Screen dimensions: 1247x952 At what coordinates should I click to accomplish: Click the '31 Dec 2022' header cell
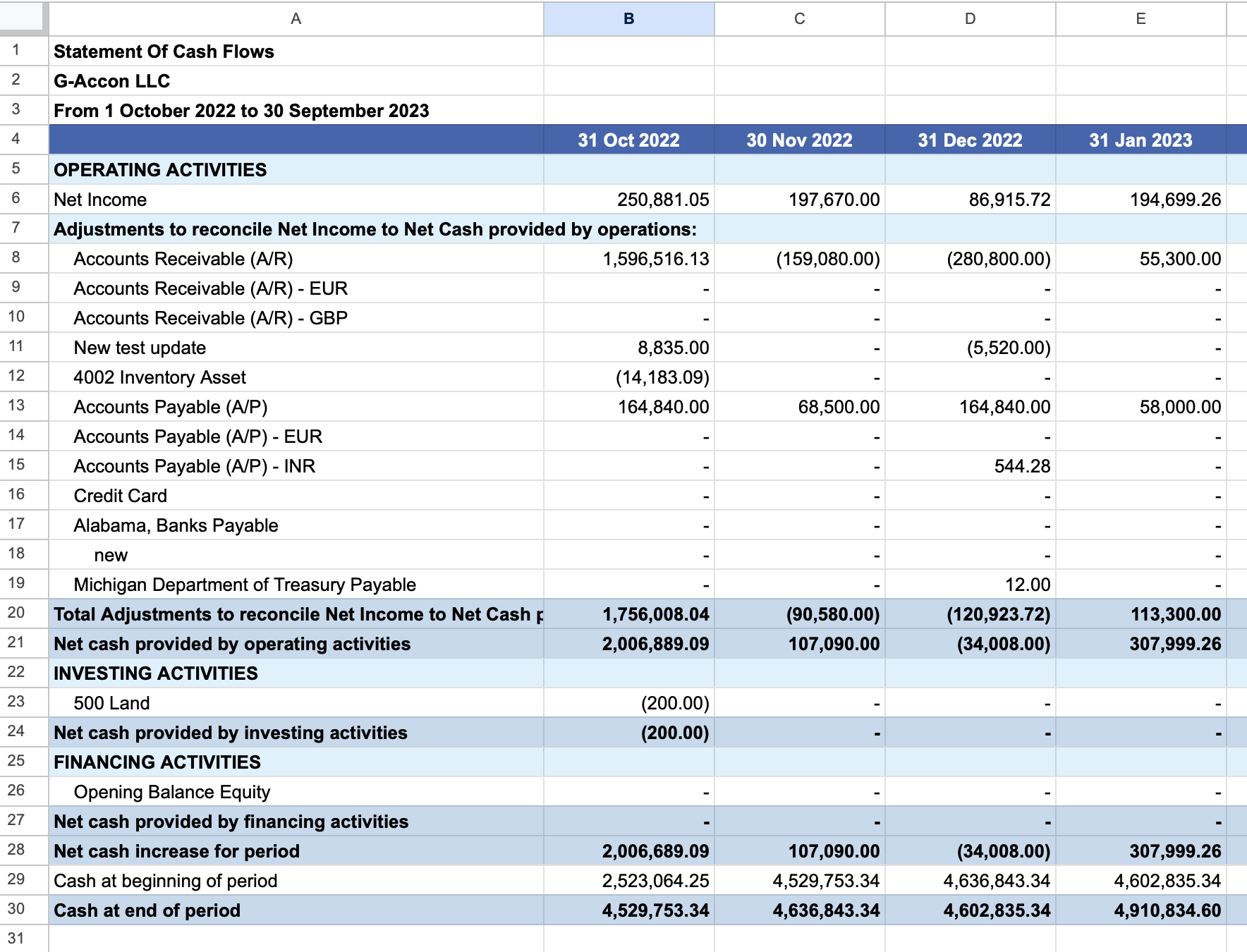[971, 140]
